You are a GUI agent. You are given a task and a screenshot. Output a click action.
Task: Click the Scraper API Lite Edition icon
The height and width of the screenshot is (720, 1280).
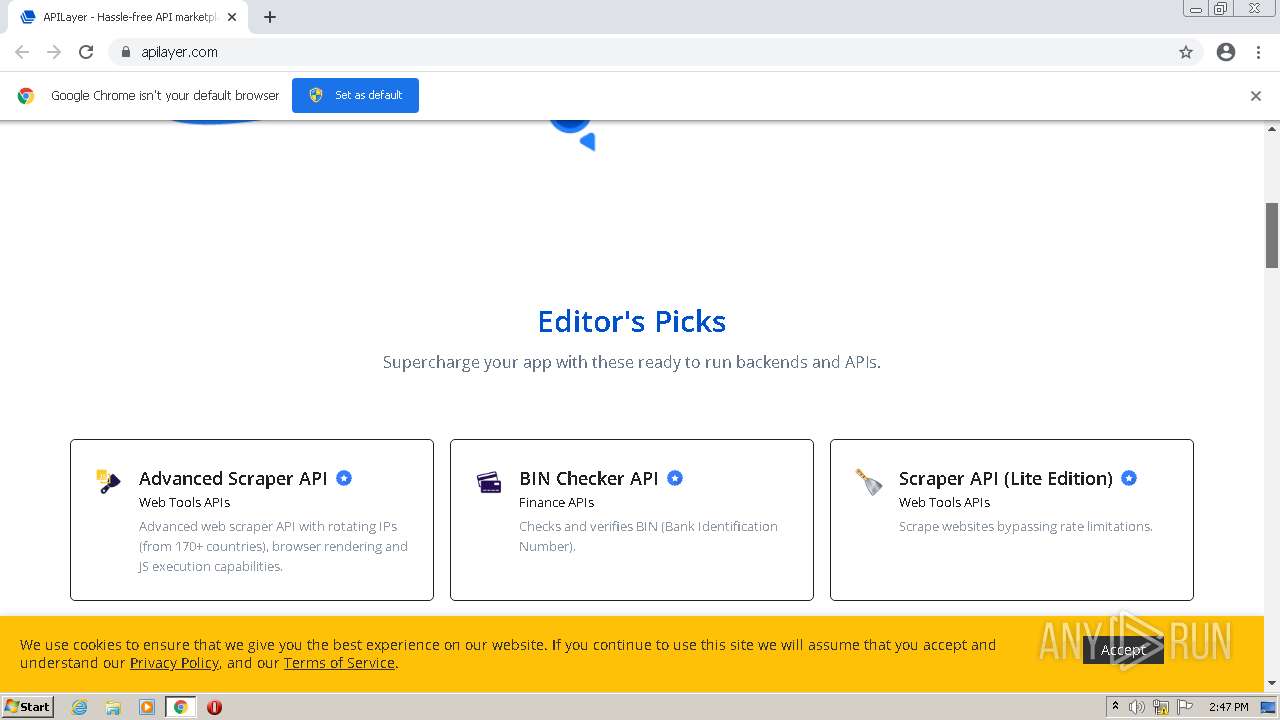pos(869,482)
